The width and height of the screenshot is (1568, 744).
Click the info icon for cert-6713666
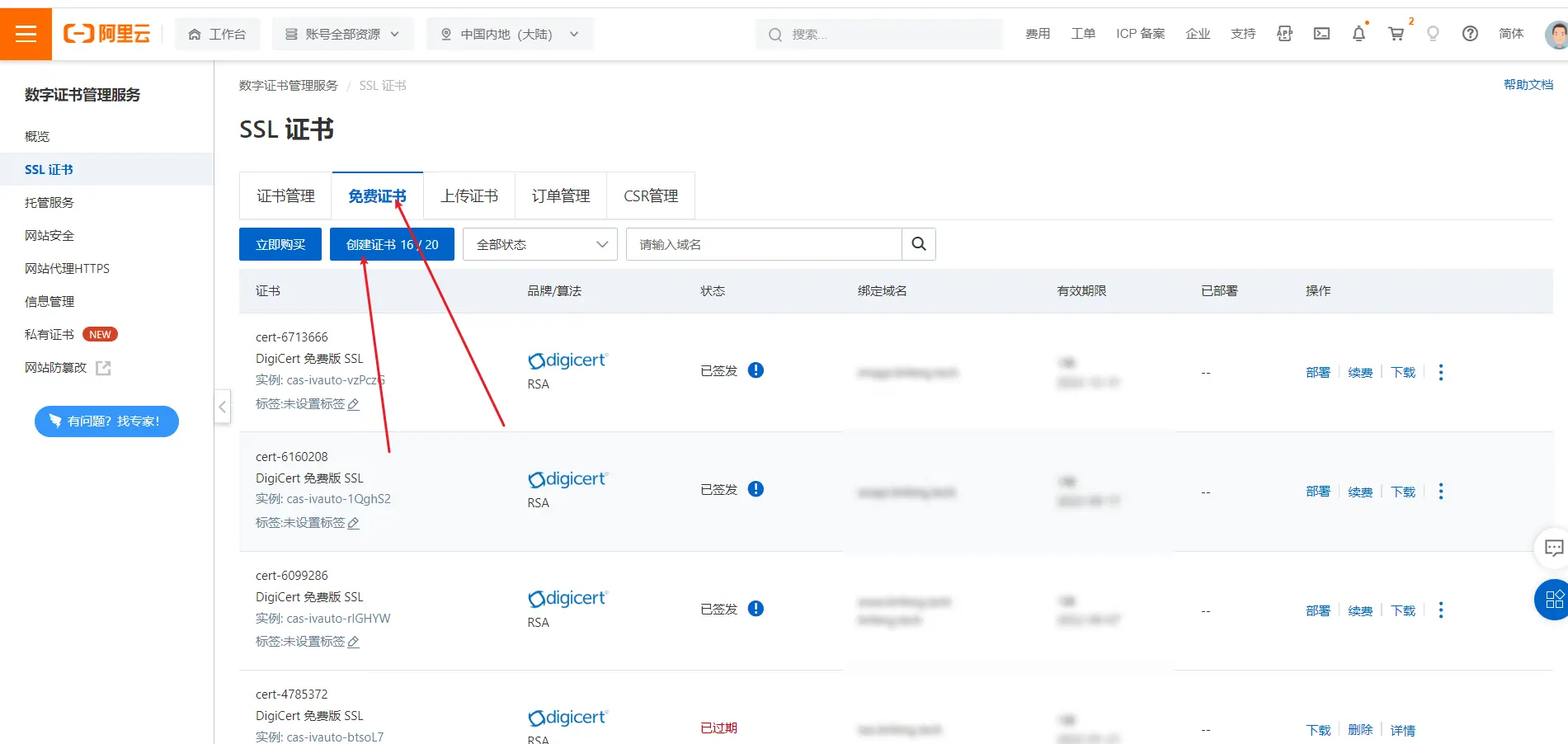[x=756, y=370]
